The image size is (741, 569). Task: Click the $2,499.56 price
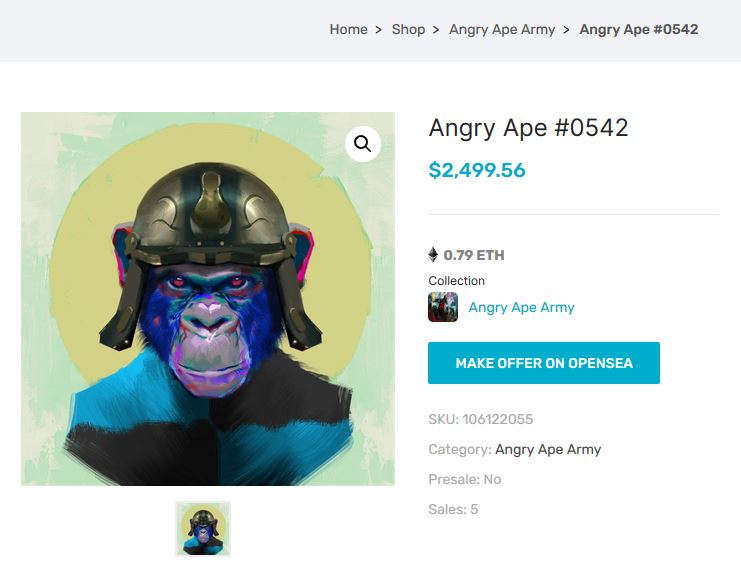point(477,170)
